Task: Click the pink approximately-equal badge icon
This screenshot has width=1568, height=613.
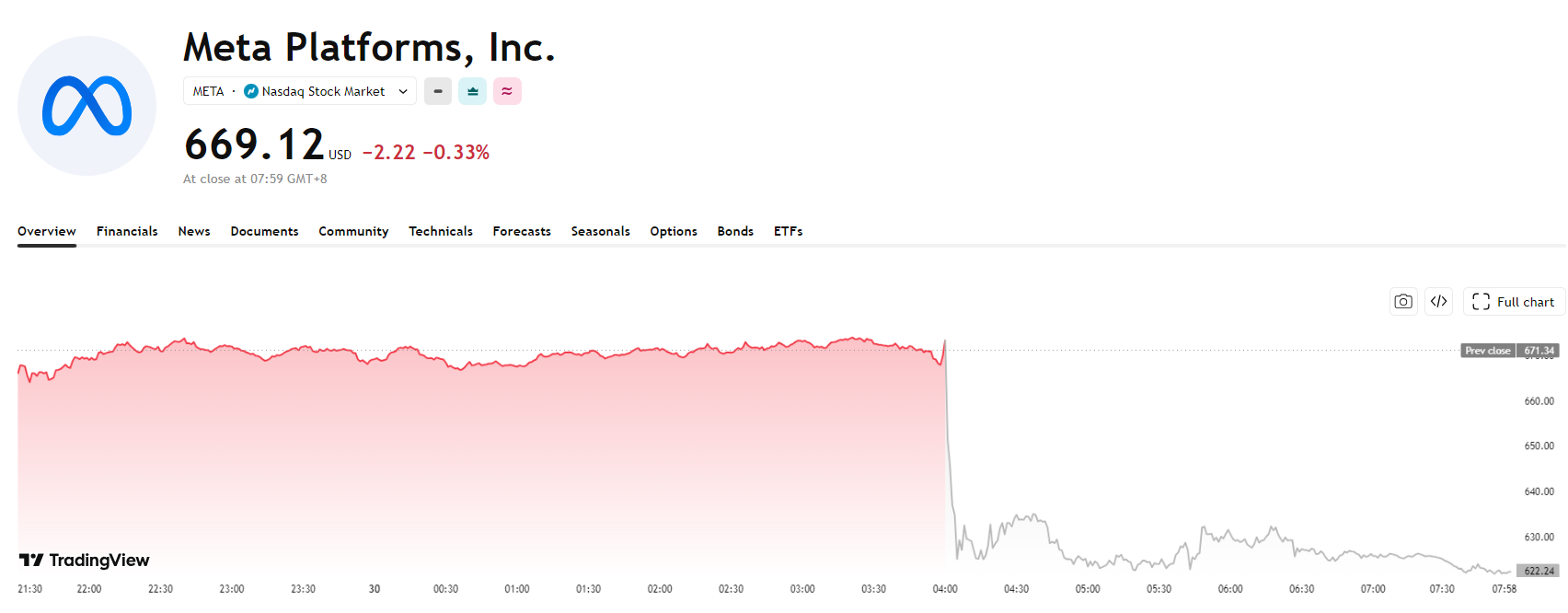Action: click(507, 91)
